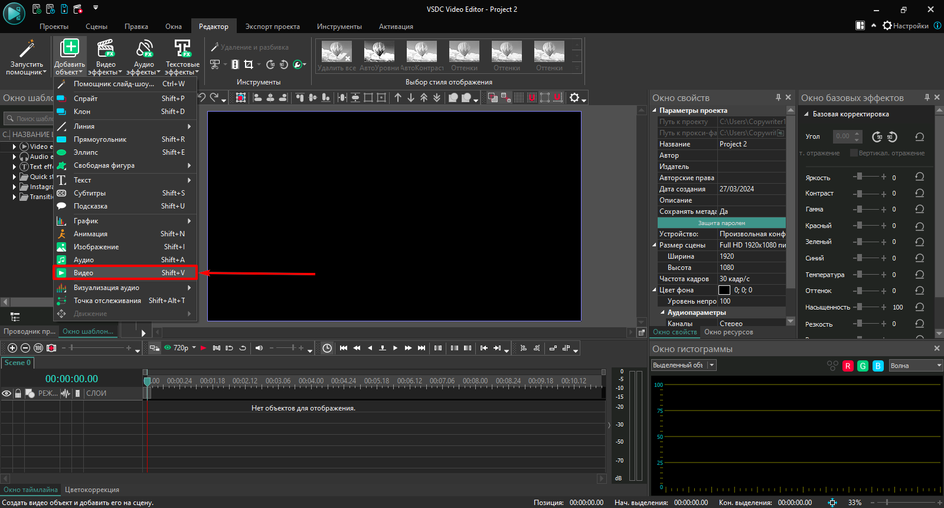944x508 pixels.
Task: Click the 'Добавить объект' button
Action: (69, 57)
